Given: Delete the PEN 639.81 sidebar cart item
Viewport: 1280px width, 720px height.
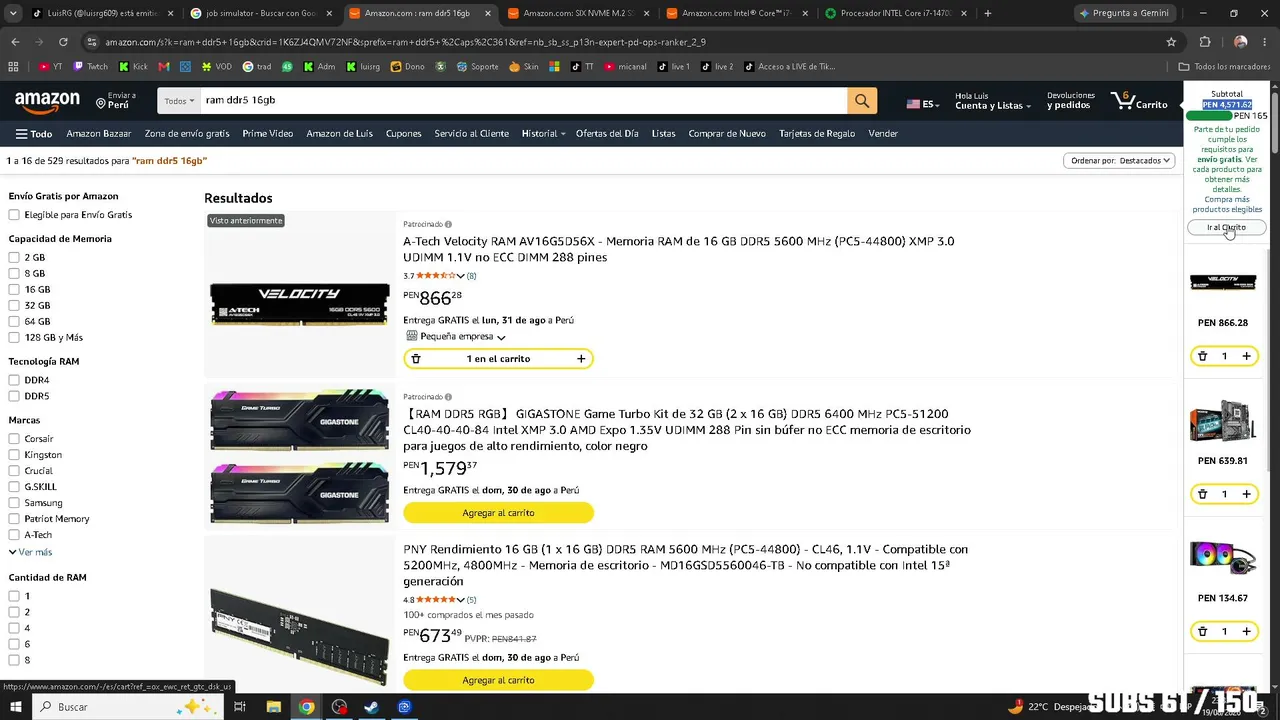Looking at the screenshot, I should [1202, 494].
